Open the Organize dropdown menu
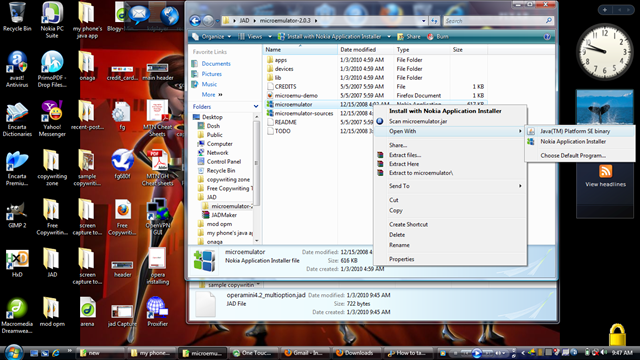Image resolution: width=640 pixels, height=360 pixels. 212,37
